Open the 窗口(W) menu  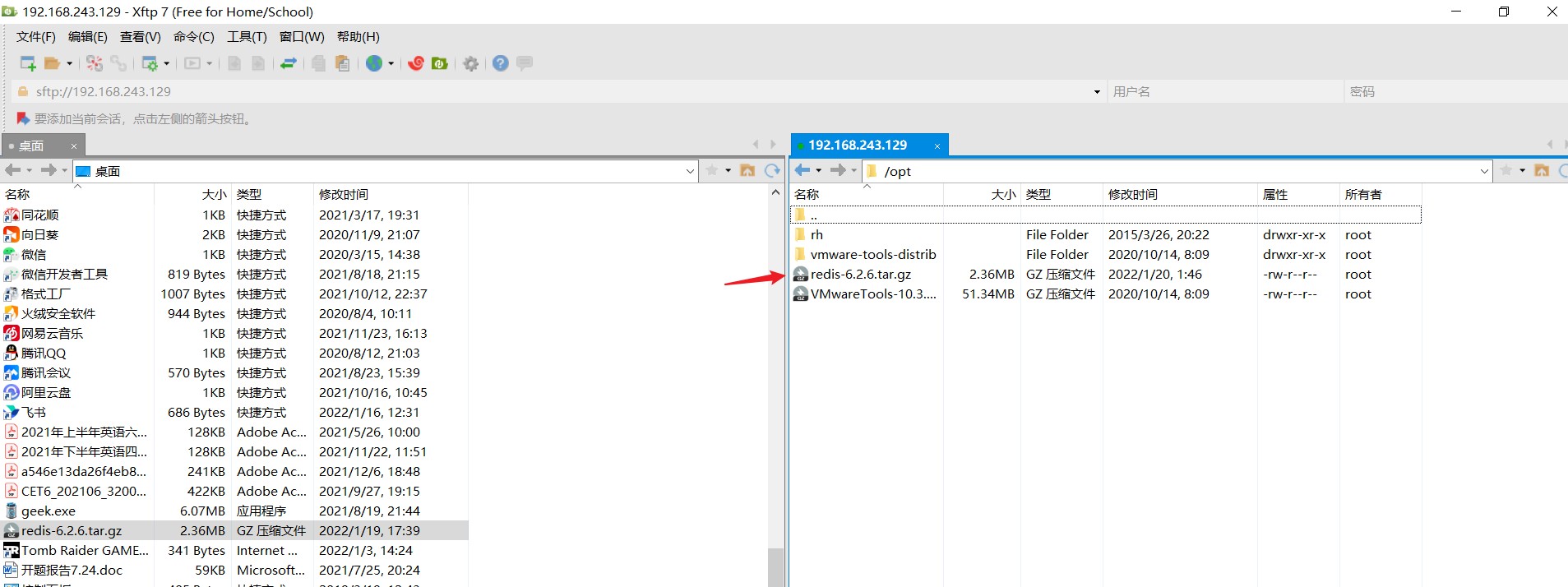point(302,37)
